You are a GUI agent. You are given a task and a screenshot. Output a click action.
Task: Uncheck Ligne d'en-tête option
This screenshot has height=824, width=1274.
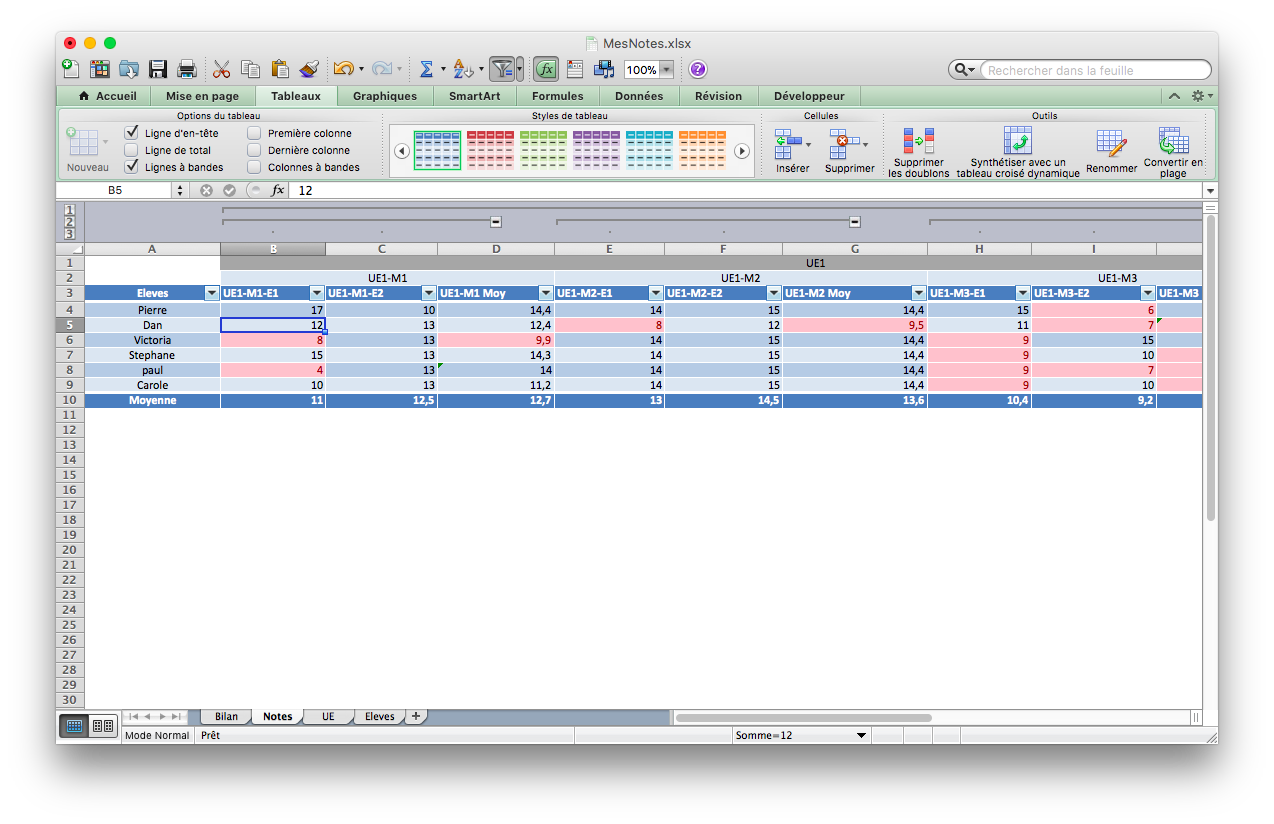133,131
